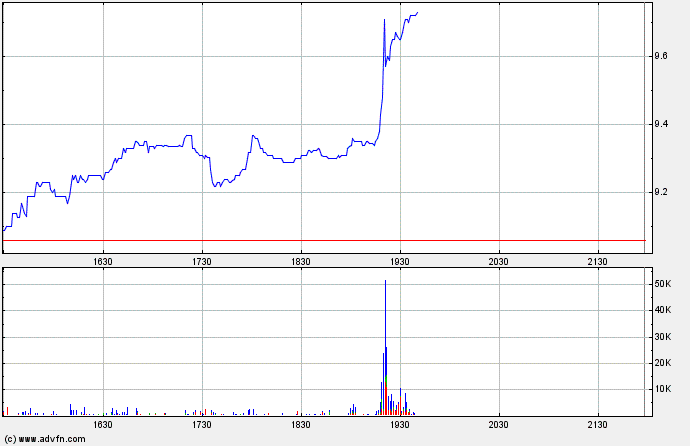Click the 9.6 price axis label

(x=661, y=56)
